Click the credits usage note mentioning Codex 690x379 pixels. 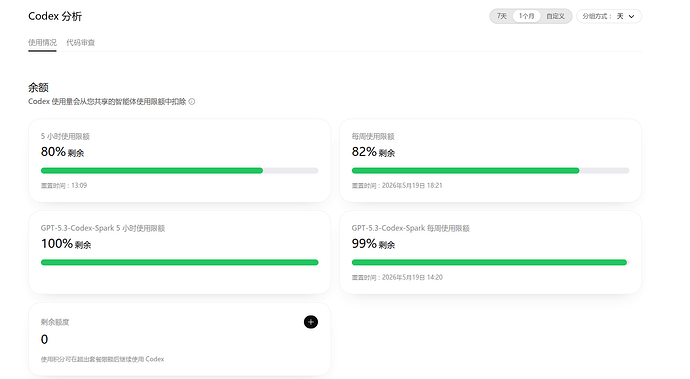(103, 359)
